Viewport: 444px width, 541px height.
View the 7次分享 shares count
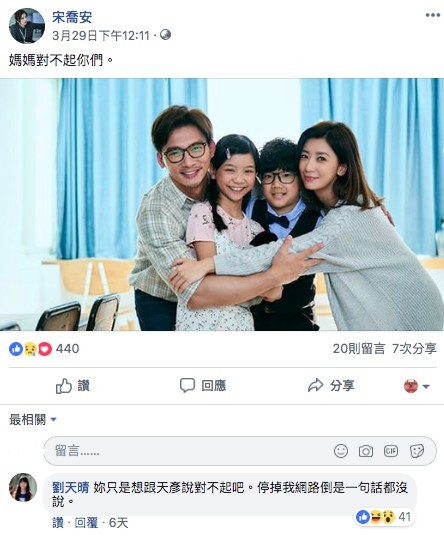pyautogui.click(x=414, y=349)
